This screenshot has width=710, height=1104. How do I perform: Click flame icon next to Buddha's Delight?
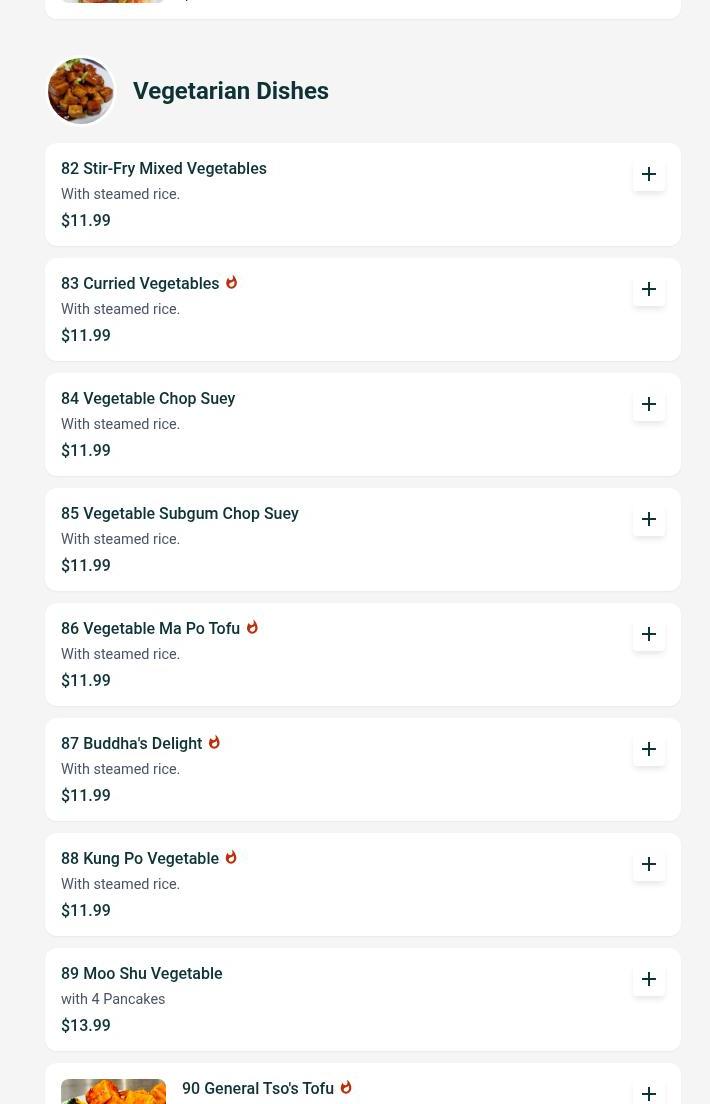coord(214,743)
